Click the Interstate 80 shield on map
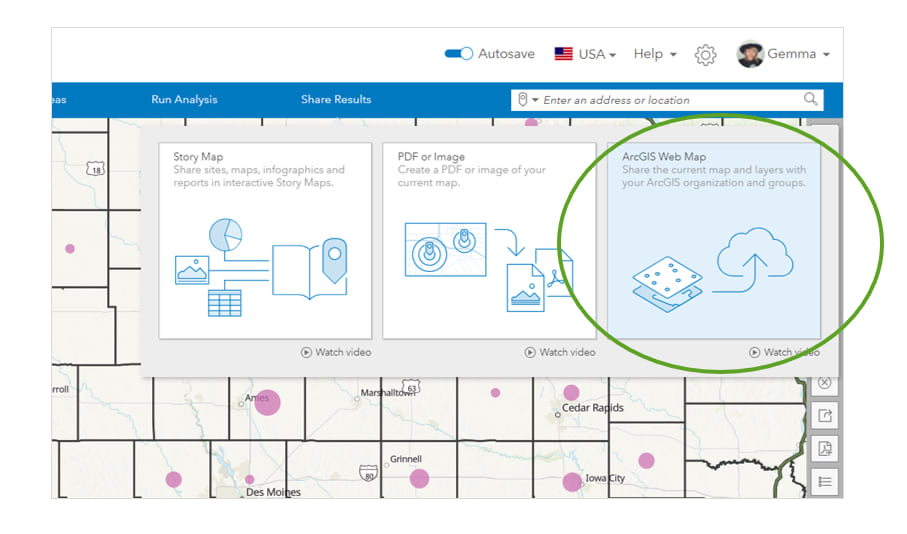This screenshot has width=907, height=534. pos(368,474)
